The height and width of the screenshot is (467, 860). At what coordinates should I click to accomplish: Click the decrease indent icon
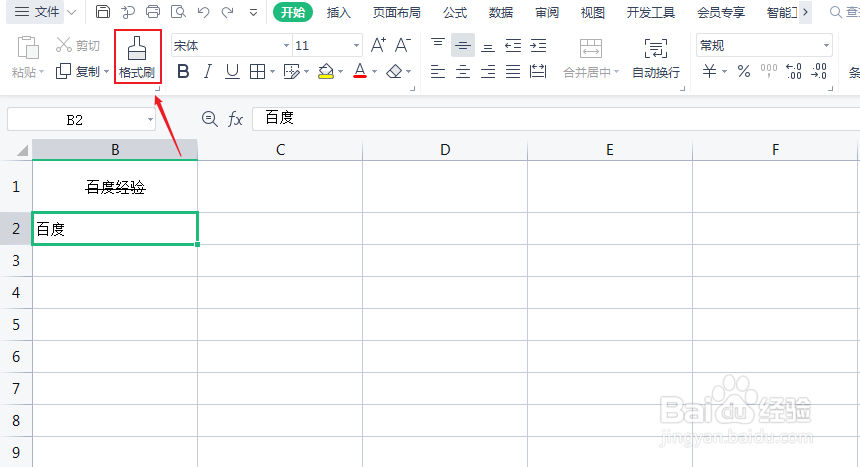[x=513, y=45]
